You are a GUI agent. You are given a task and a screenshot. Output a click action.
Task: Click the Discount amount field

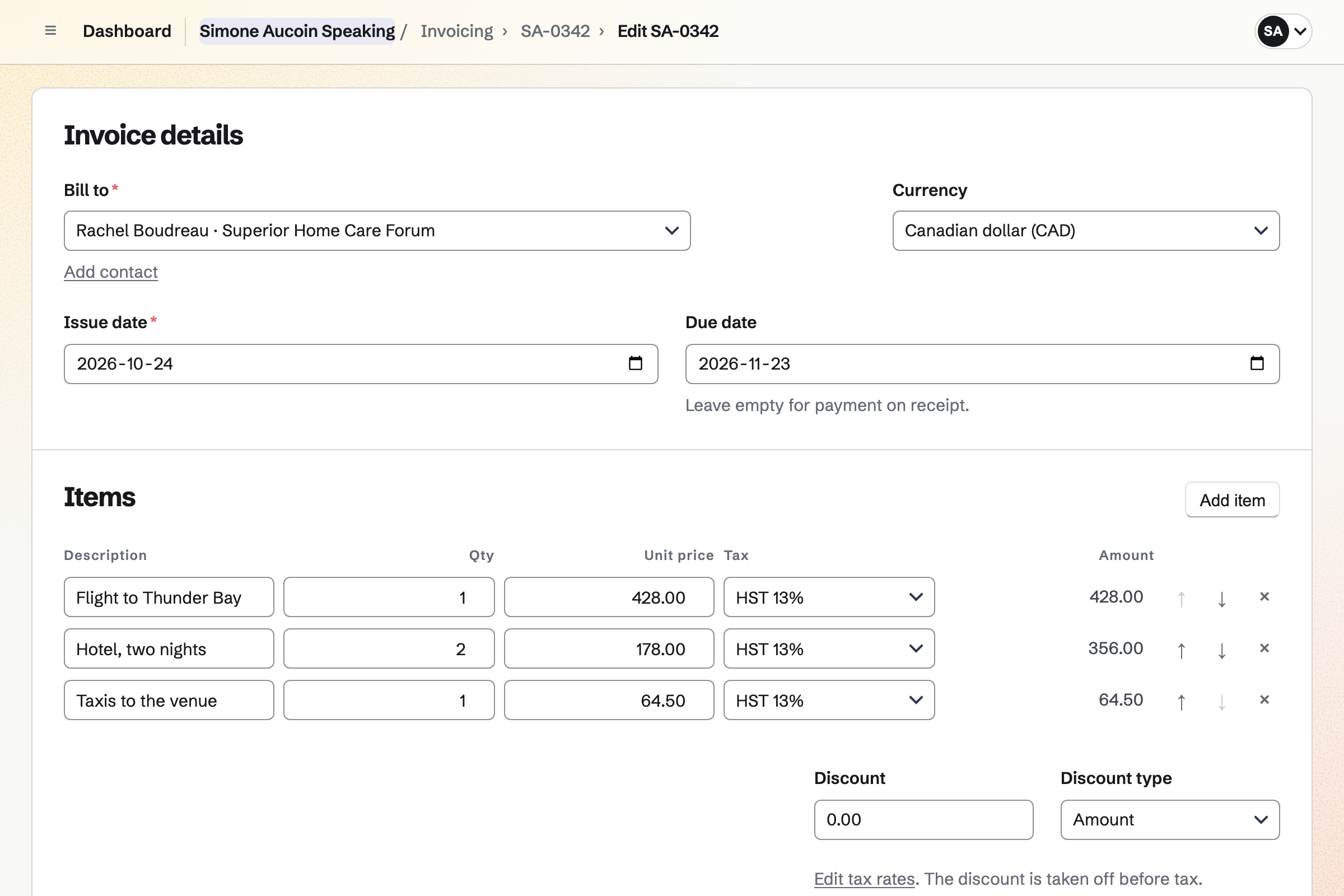tap(923, 819)
